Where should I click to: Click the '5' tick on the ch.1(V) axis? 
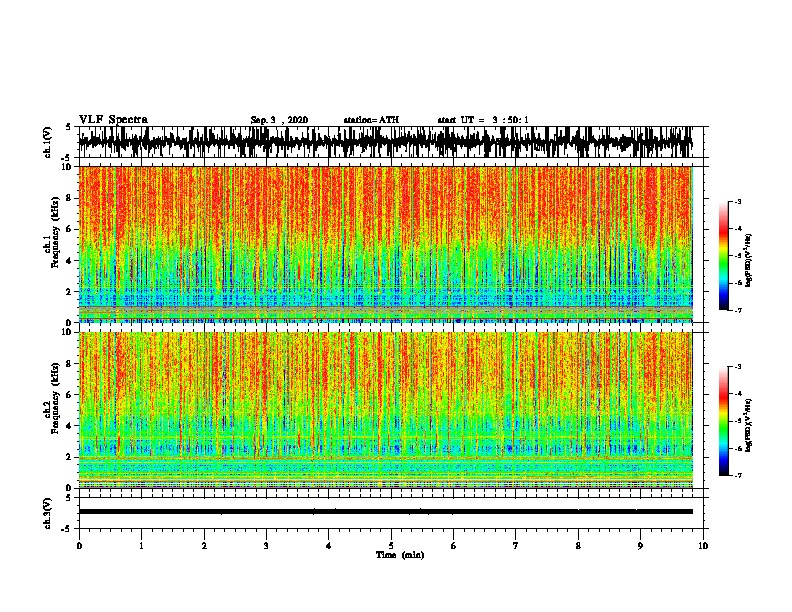(x=69, y=127)
